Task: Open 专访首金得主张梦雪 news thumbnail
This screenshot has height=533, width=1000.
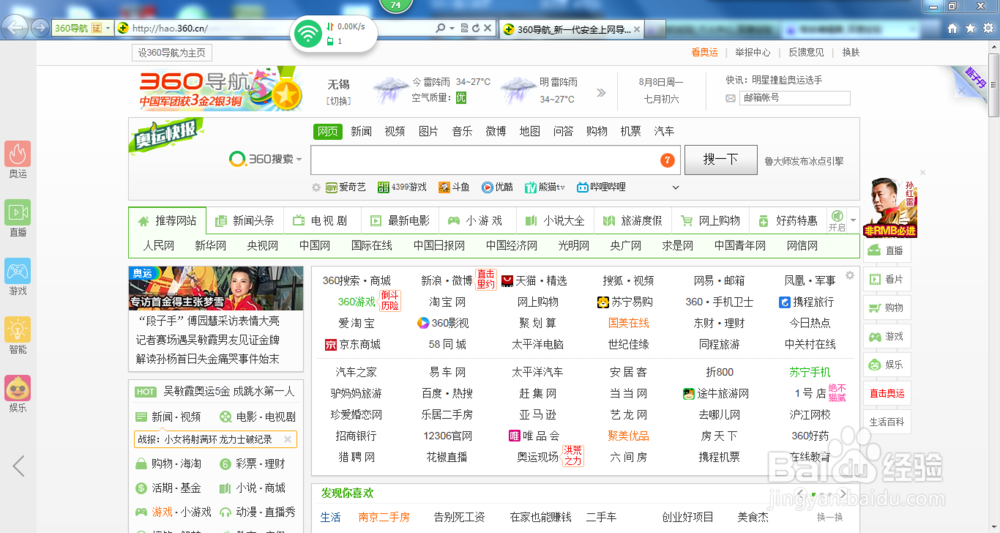Action: pyautogui.click(x=216, y=288)
